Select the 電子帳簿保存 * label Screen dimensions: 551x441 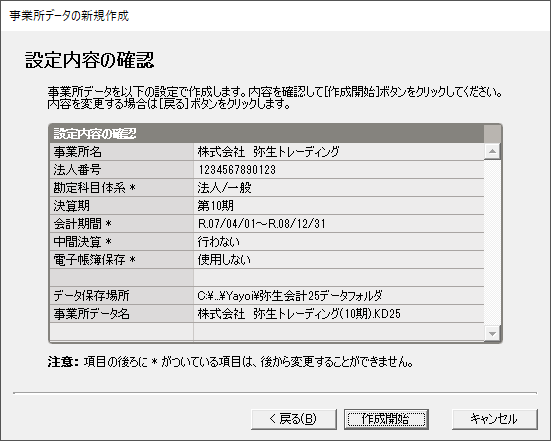pyautogui.click(x=94, y=260)
